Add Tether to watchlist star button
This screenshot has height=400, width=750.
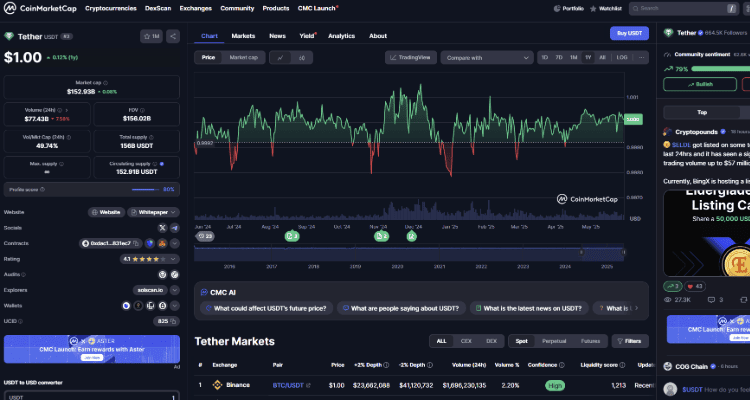tap(152, 36)
